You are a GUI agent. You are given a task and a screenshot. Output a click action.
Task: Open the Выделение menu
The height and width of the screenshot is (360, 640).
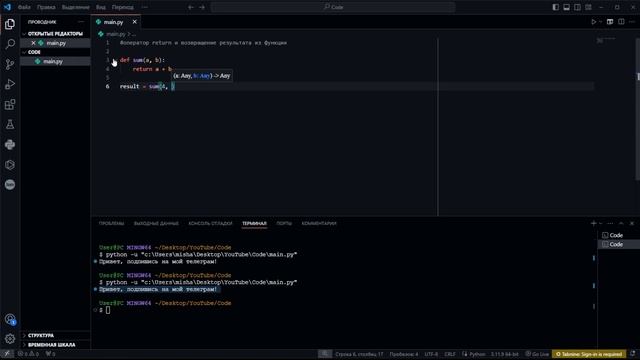(76, 7)
